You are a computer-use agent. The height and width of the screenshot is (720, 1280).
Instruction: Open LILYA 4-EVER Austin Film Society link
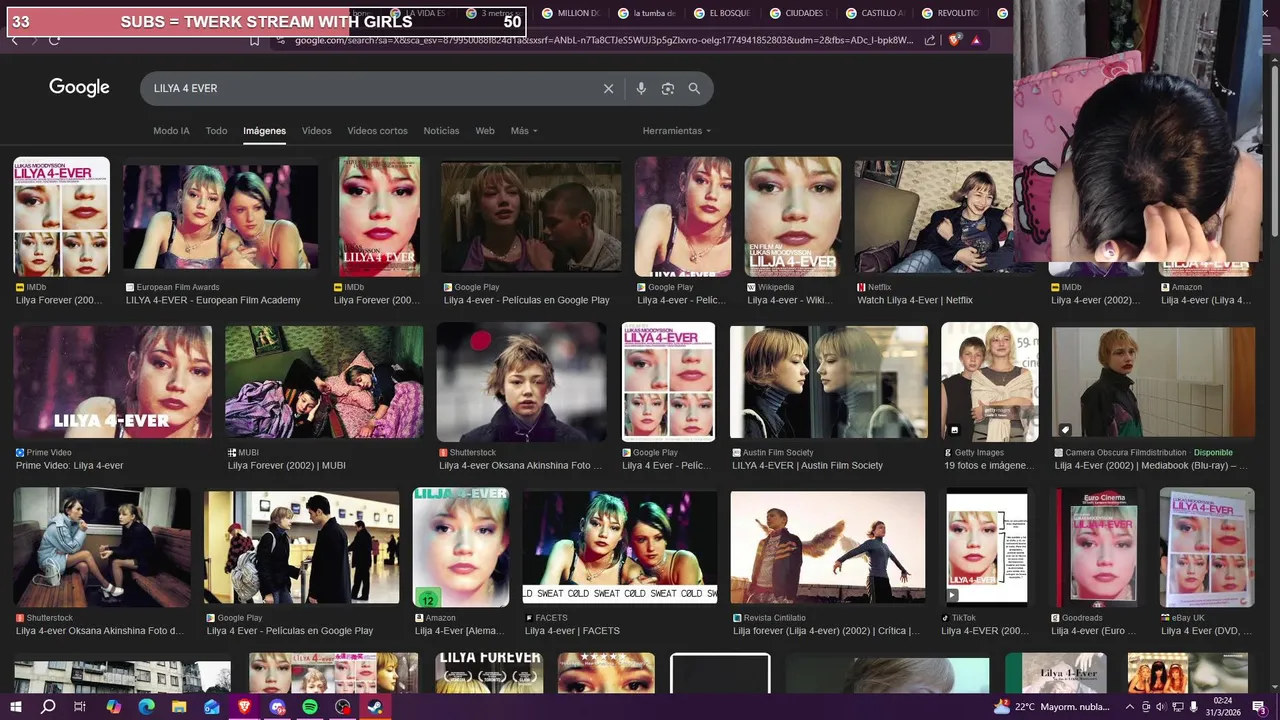[x=808, y=466]
